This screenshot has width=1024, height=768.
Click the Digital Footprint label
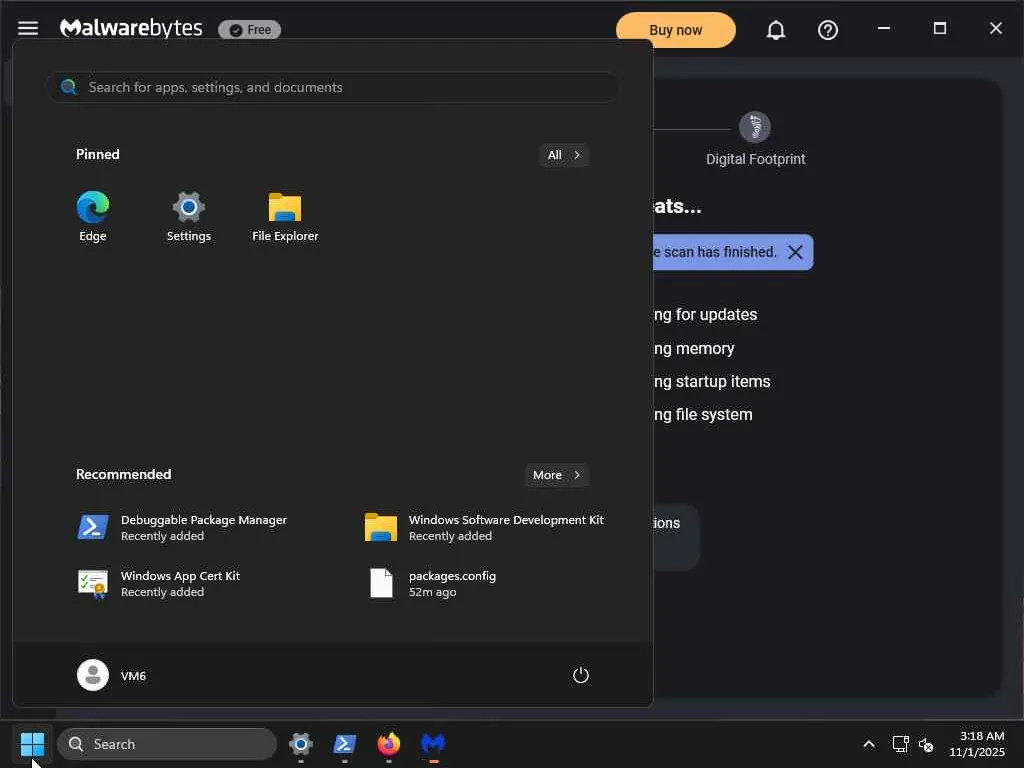point(756,159)
